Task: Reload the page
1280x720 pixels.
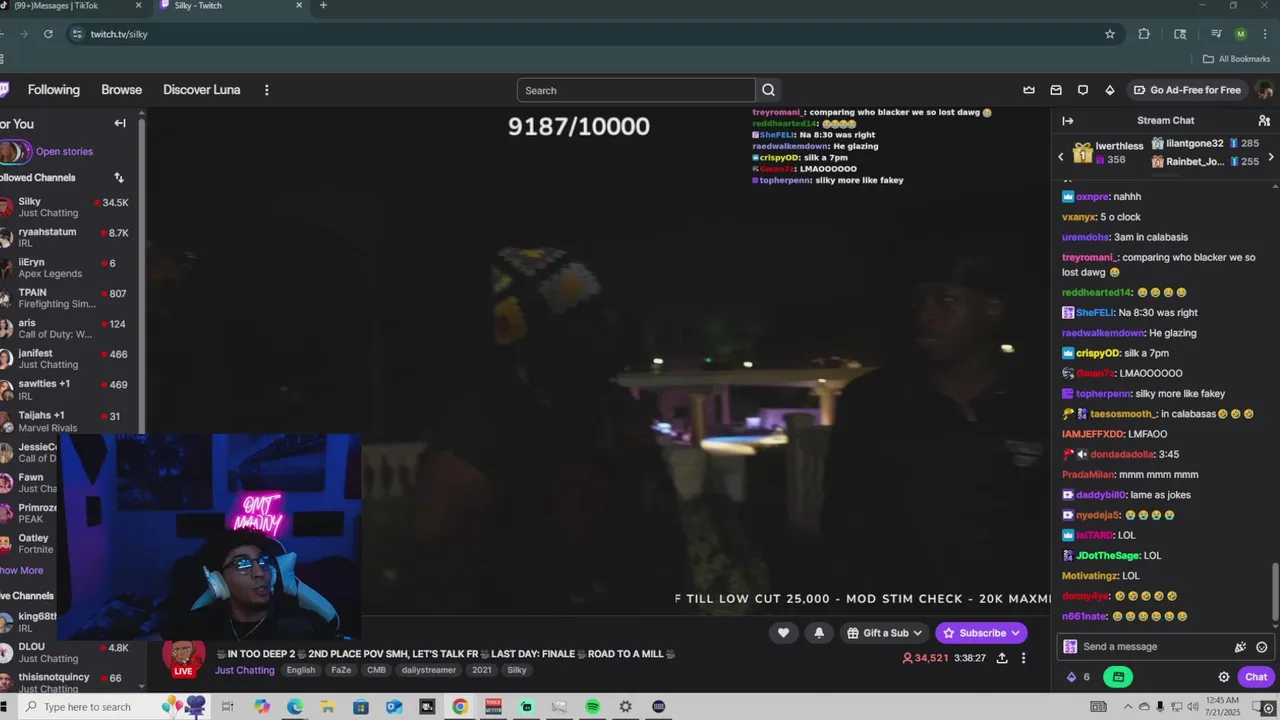Action: click(48, 34)
